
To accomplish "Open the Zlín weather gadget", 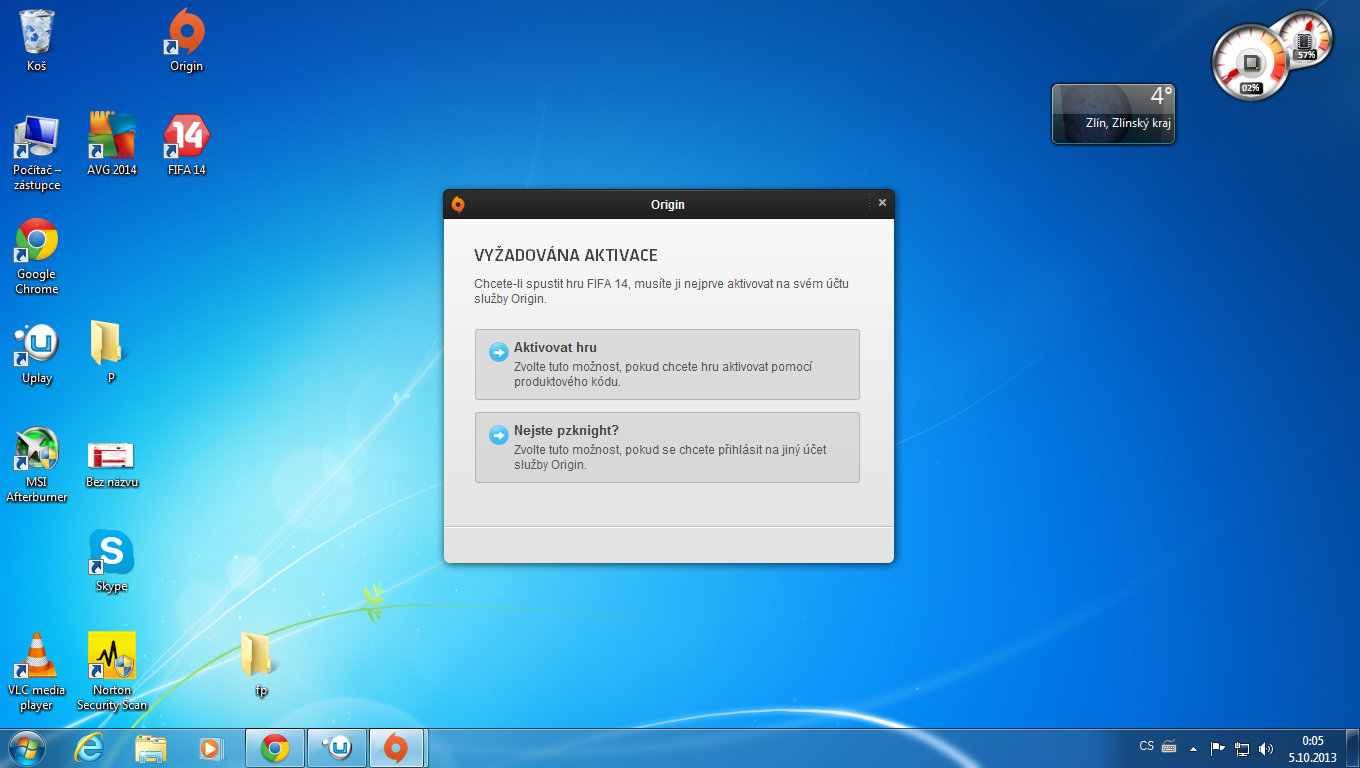I will click(1113, 113).
